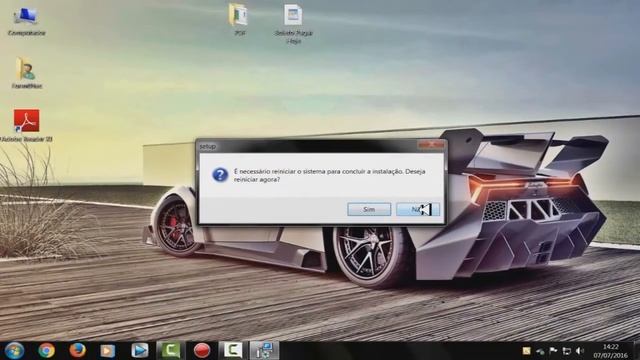Open the white Camtasia C taskbar icon

pos(233,350)
